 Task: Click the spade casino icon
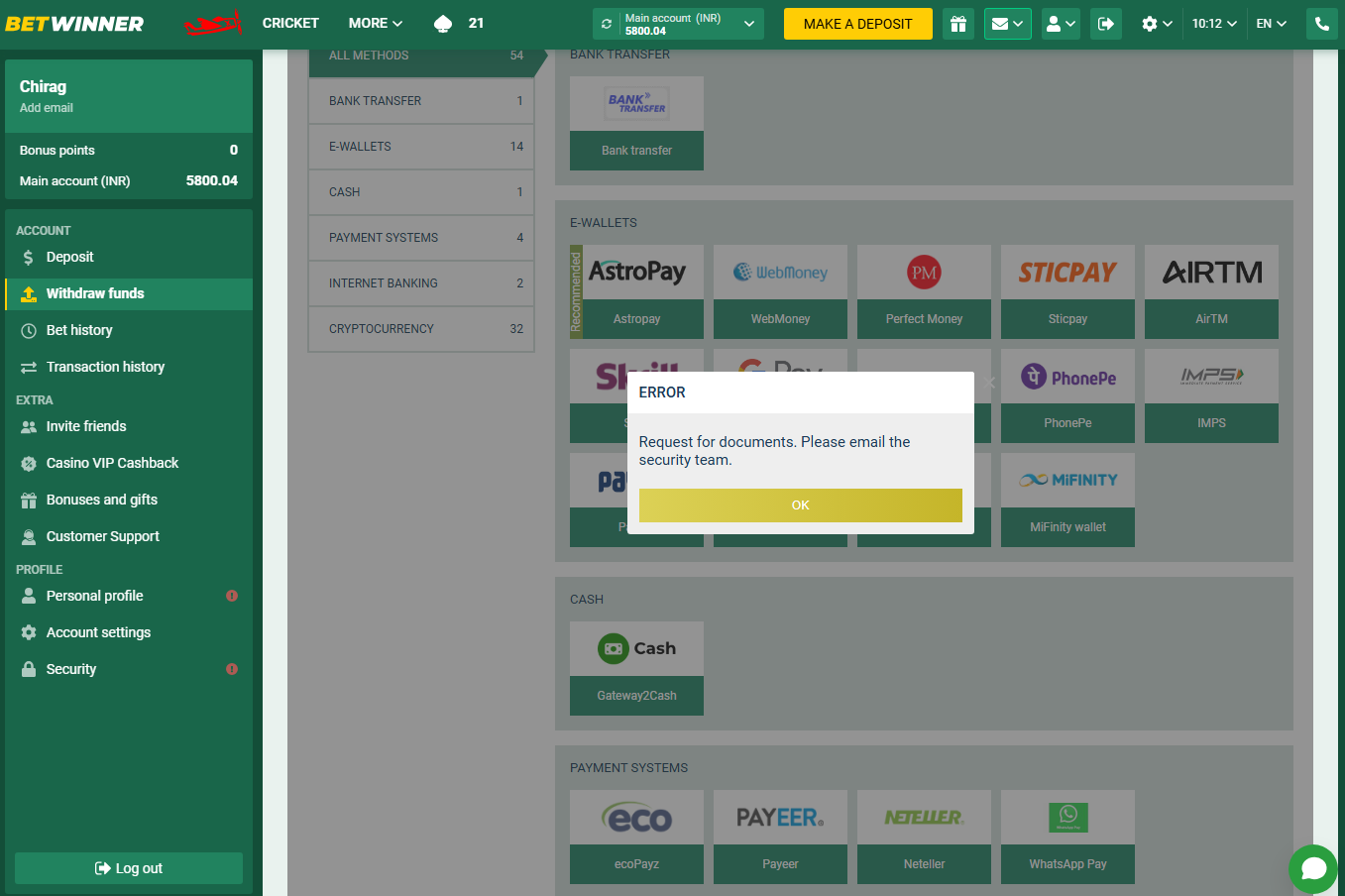pyautogui.click(x=443, y=23)
